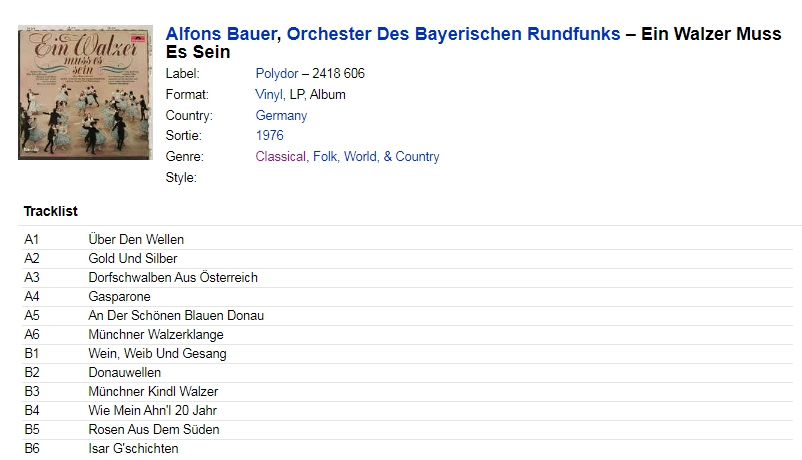Select track B1 Wein, Weib Und Gesang
Screen dimensions: 802x460
click(408, 353)
